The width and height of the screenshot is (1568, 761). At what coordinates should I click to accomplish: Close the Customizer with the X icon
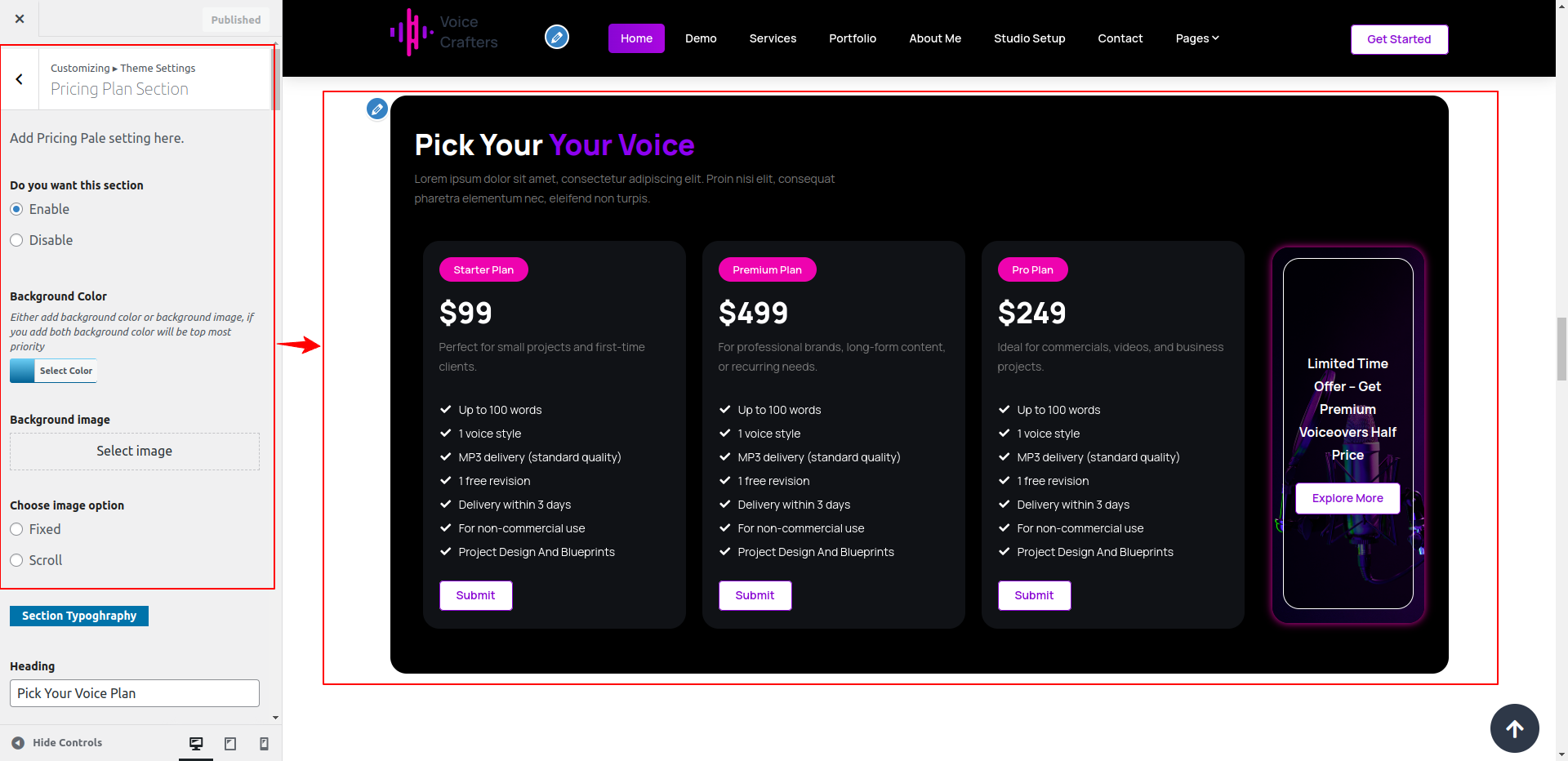(20, 19)
